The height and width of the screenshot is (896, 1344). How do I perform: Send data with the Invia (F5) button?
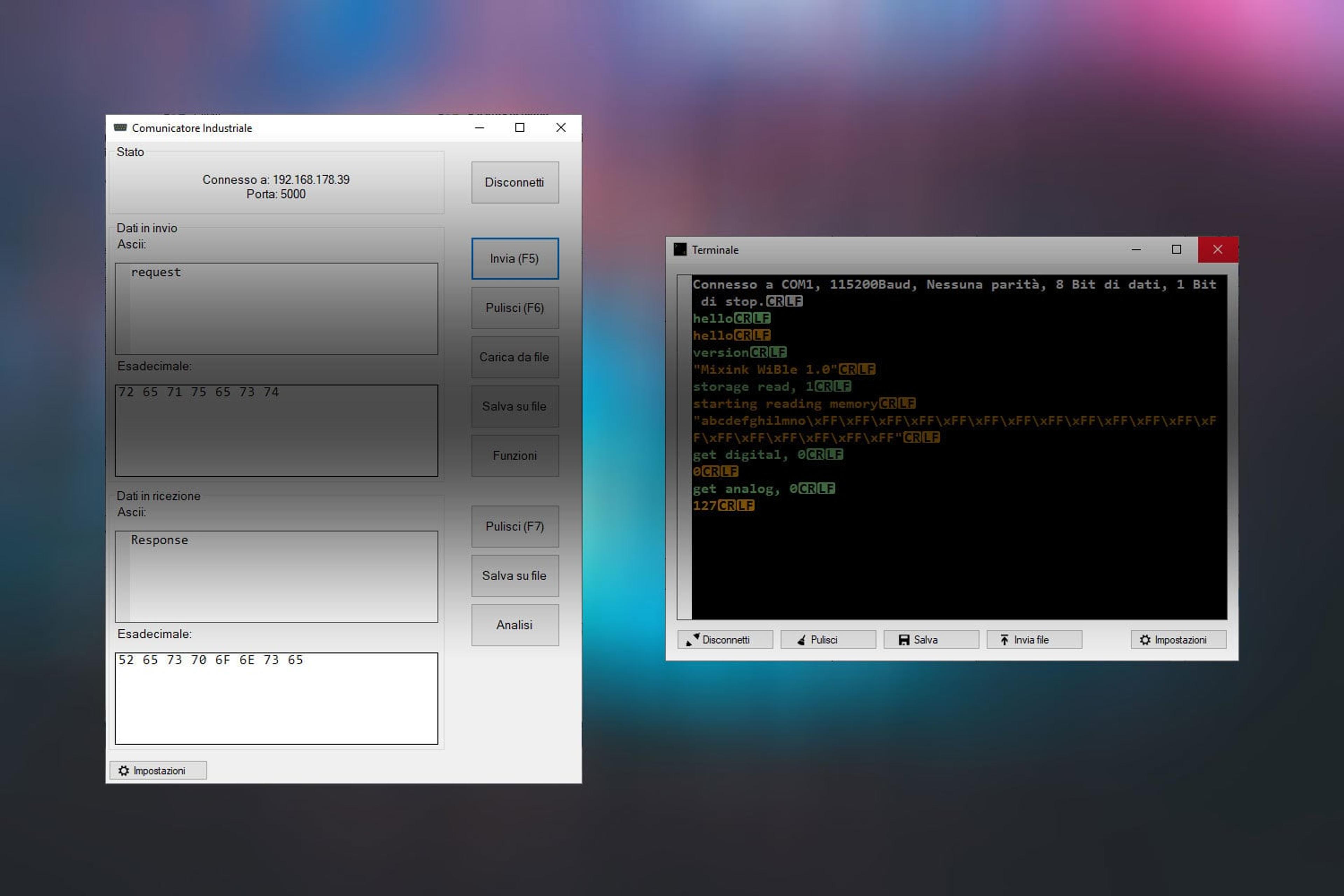515,258
